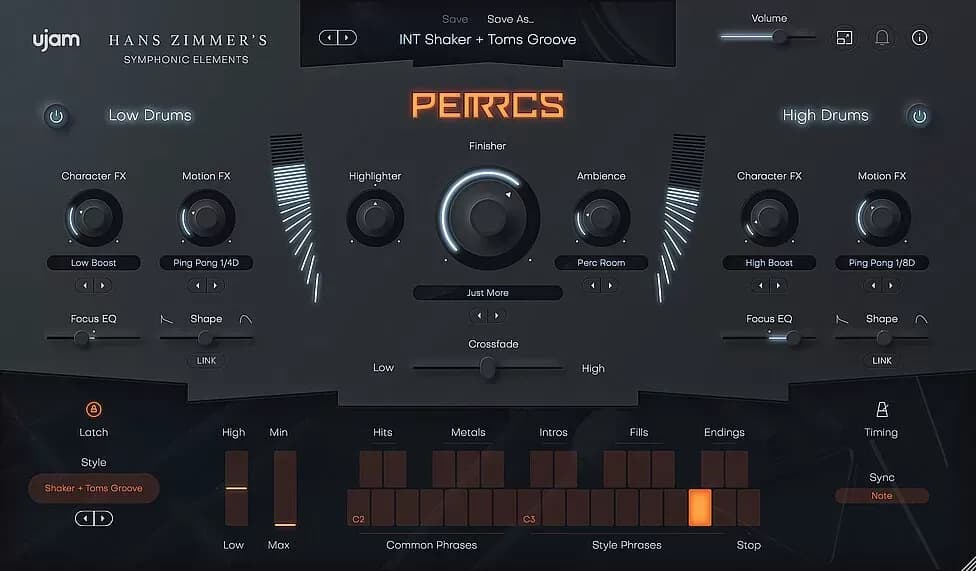Image resolution: width=976 pixels, height=571 pixels.
Task: Click the ujam logo
Action: click(x=56, y=40)
